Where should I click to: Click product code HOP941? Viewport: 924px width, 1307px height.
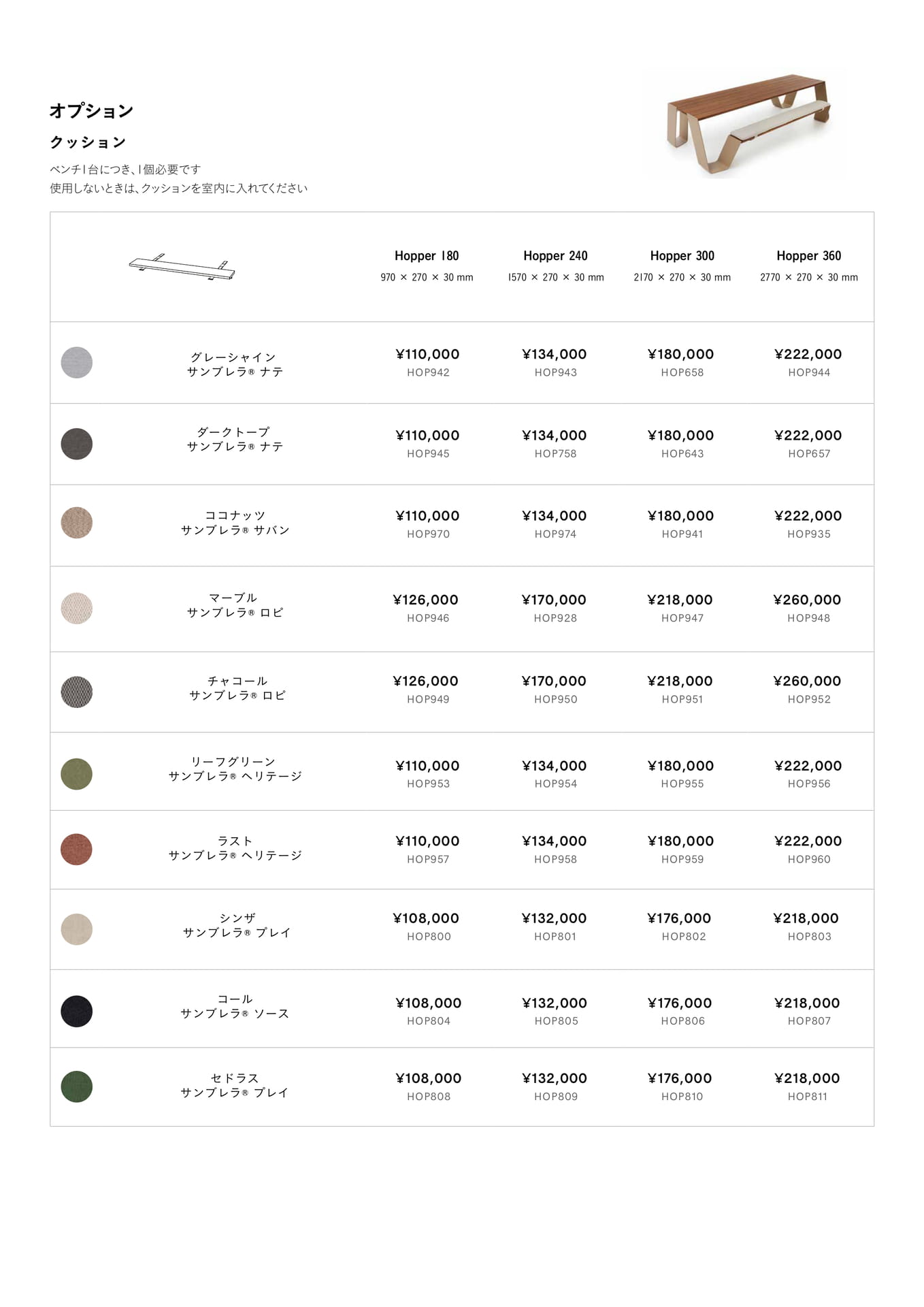pos(682,534)
